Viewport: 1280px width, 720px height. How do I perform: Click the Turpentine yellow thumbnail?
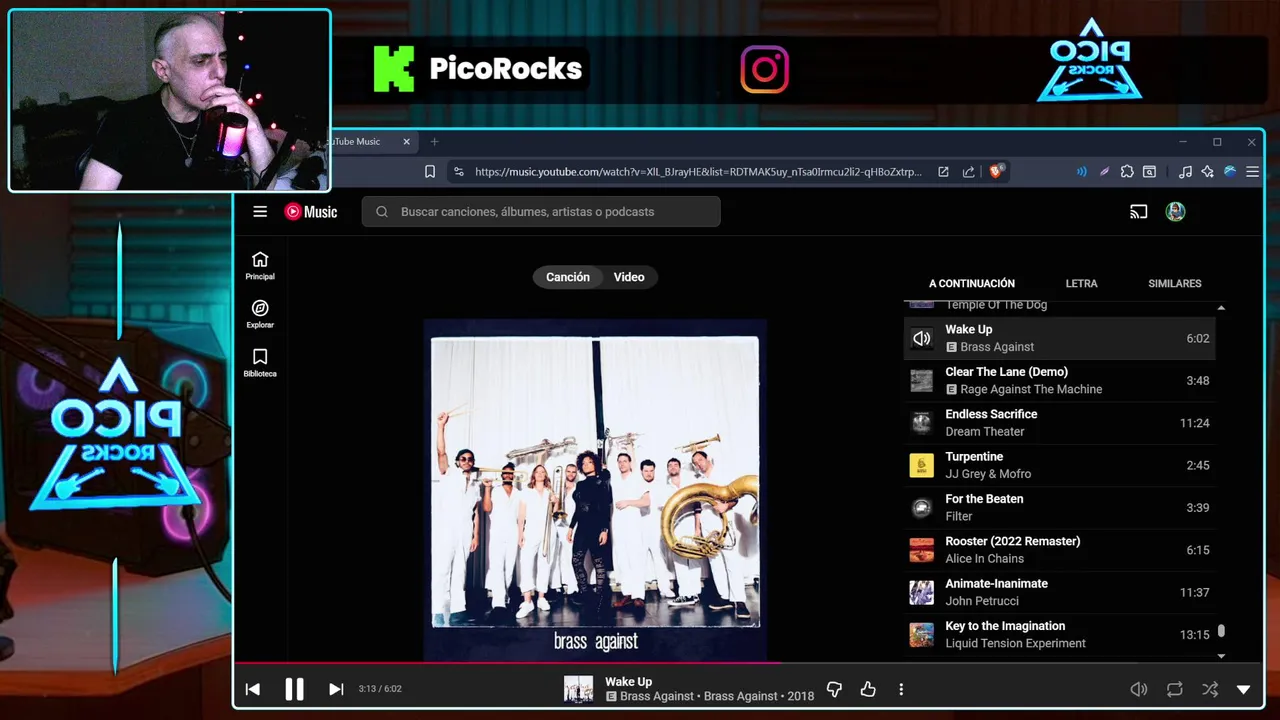pos(921,465)
